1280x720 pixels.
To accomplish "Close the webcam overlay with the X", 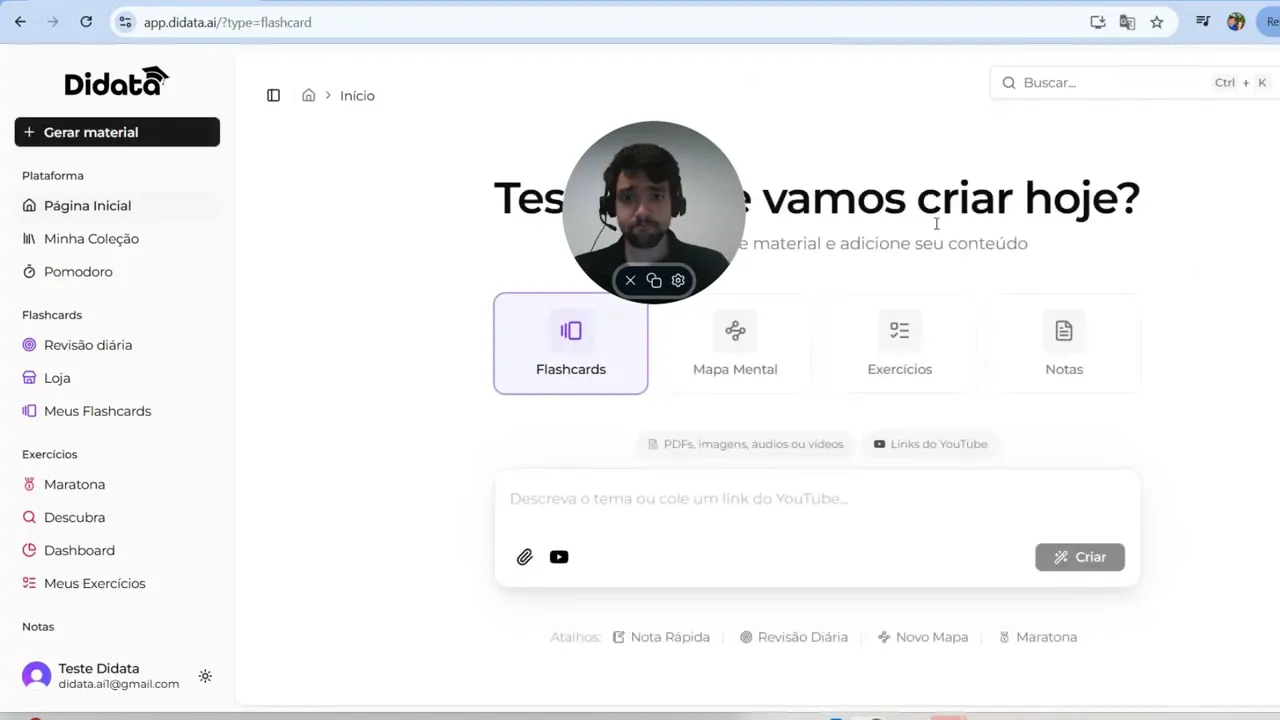I will coord(630,280).
